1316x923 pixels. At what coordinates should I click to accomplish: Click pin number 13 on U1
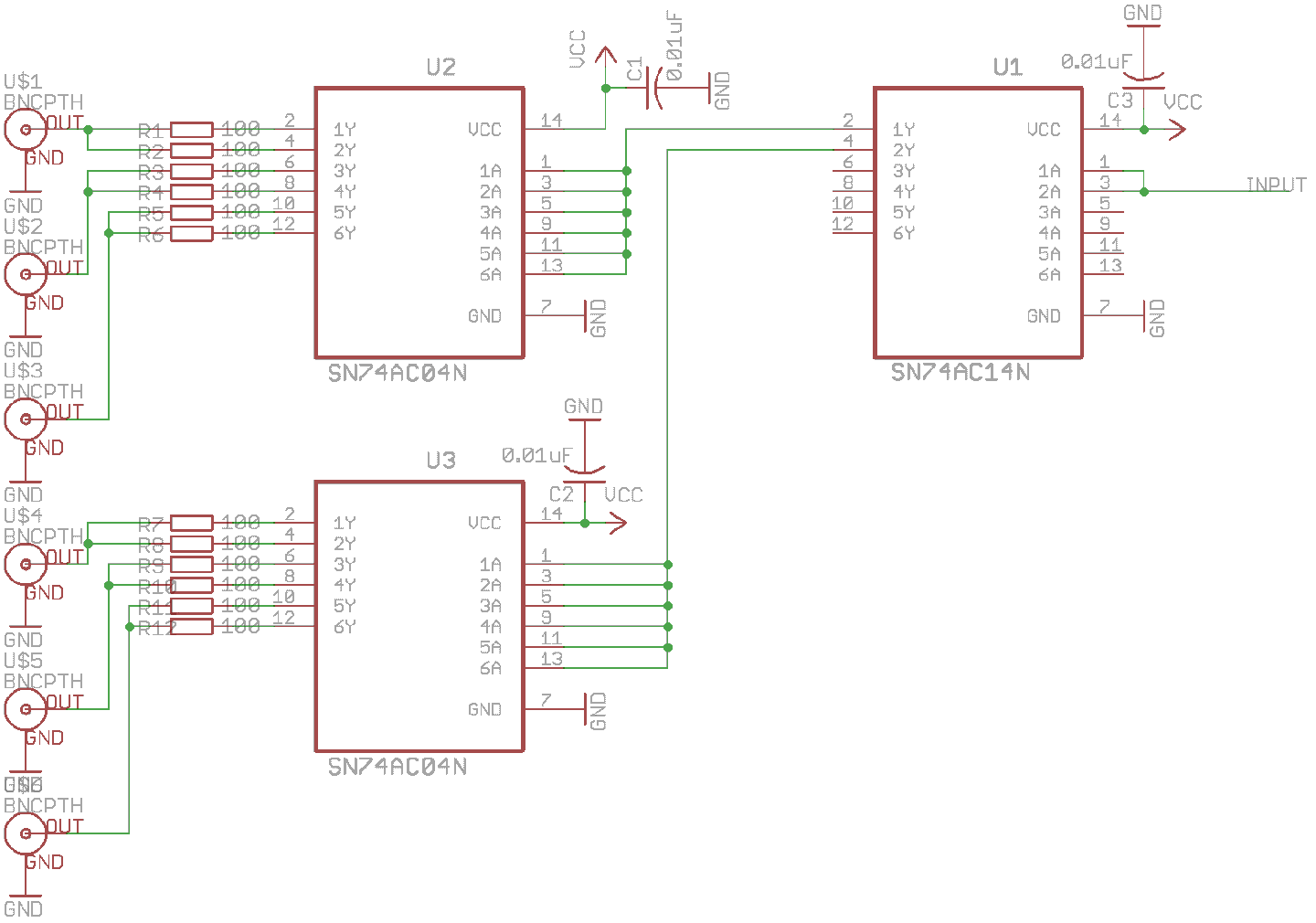(x=1110, y=265)
